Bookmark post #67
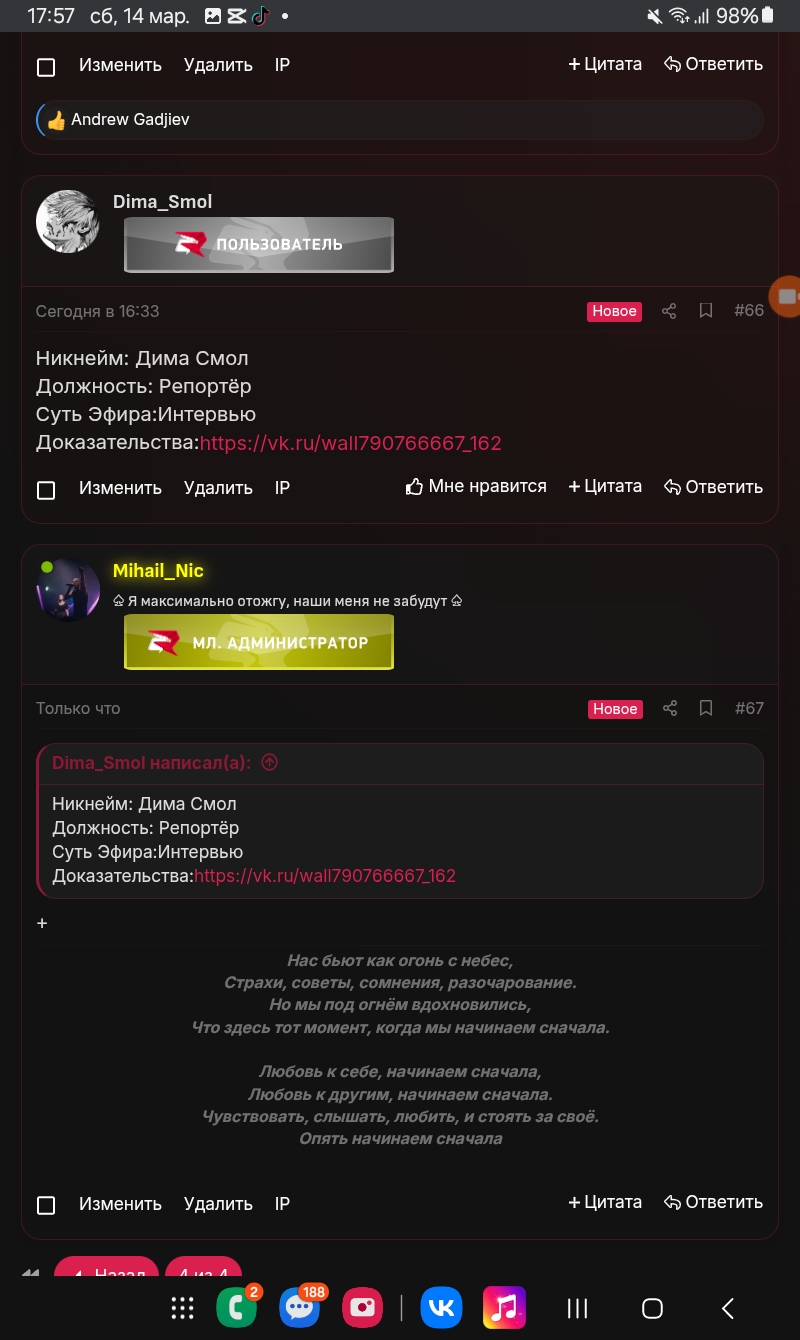Screen dimensions: 800x1340 706,708
